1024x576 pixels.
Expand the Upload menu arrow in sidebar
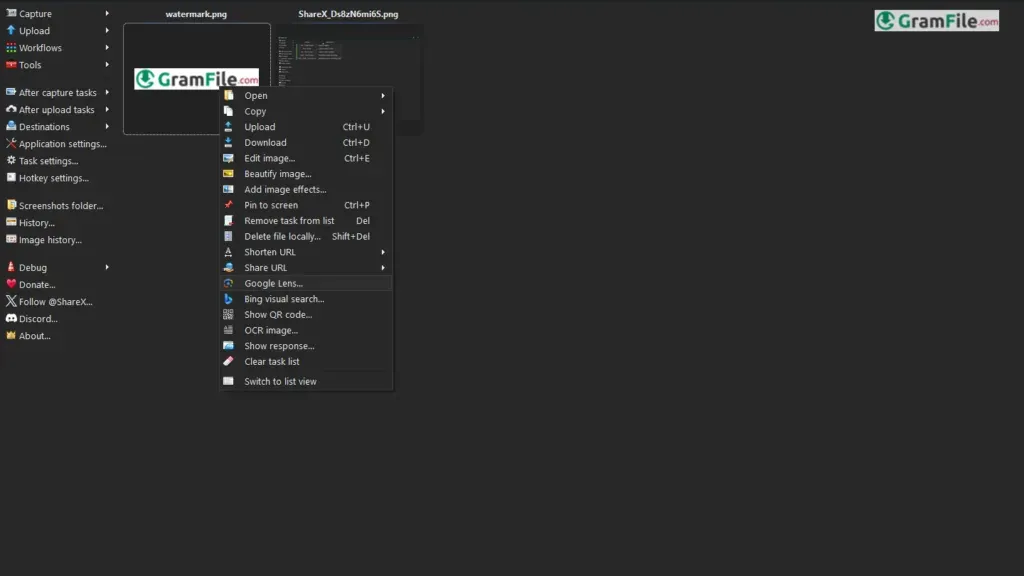(x=107, y=30)
